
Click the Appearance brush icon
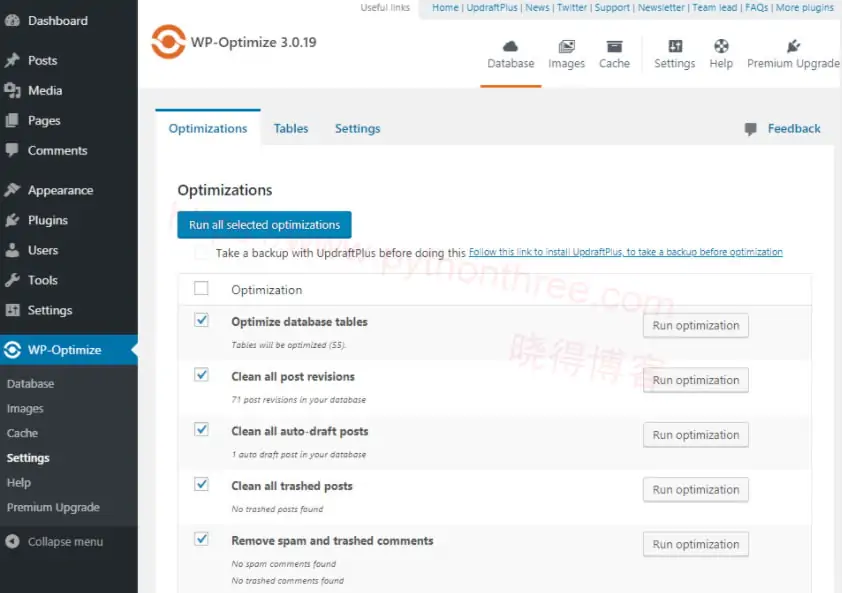click(x=12, y=190)
